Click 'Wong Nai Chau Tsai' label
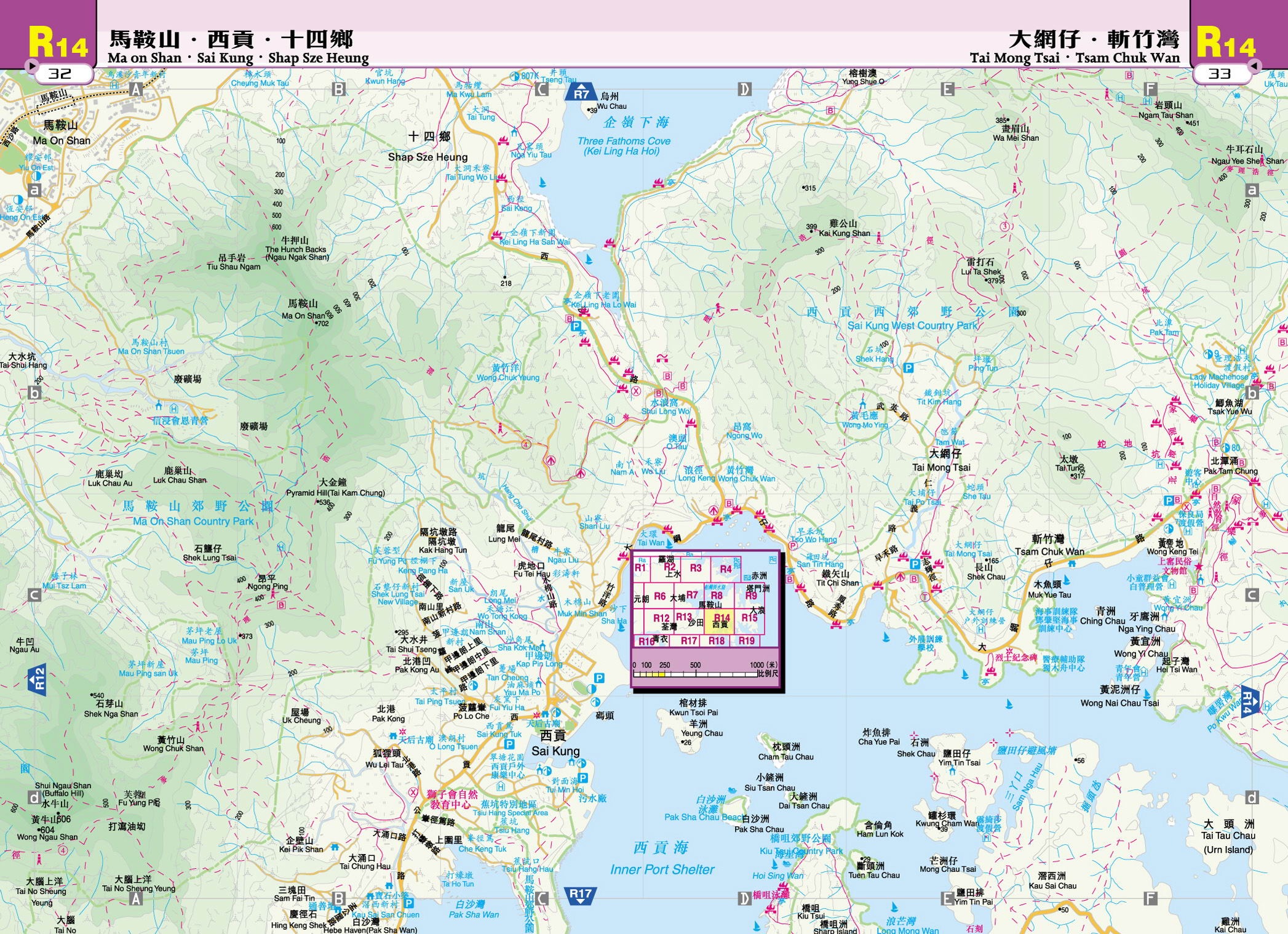 1119,703
